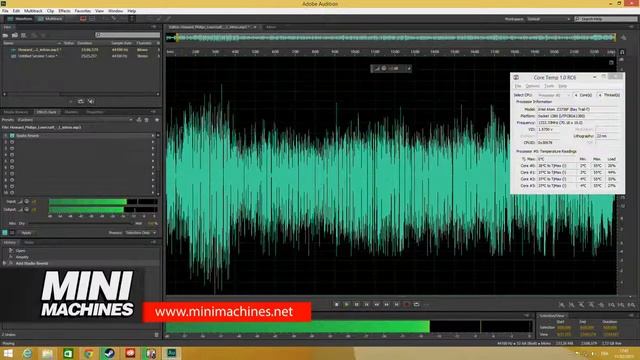Screen dimensions: 640x360
Task: Expand effect slot 7 arrow menu
Action: (153, 173)
